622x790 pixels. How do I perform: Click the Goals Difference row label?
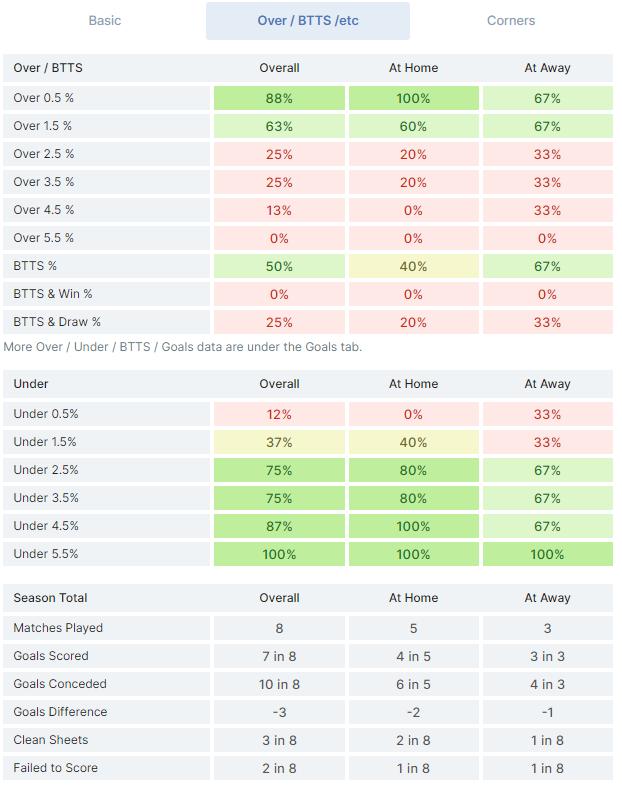(x=60, y=713)
